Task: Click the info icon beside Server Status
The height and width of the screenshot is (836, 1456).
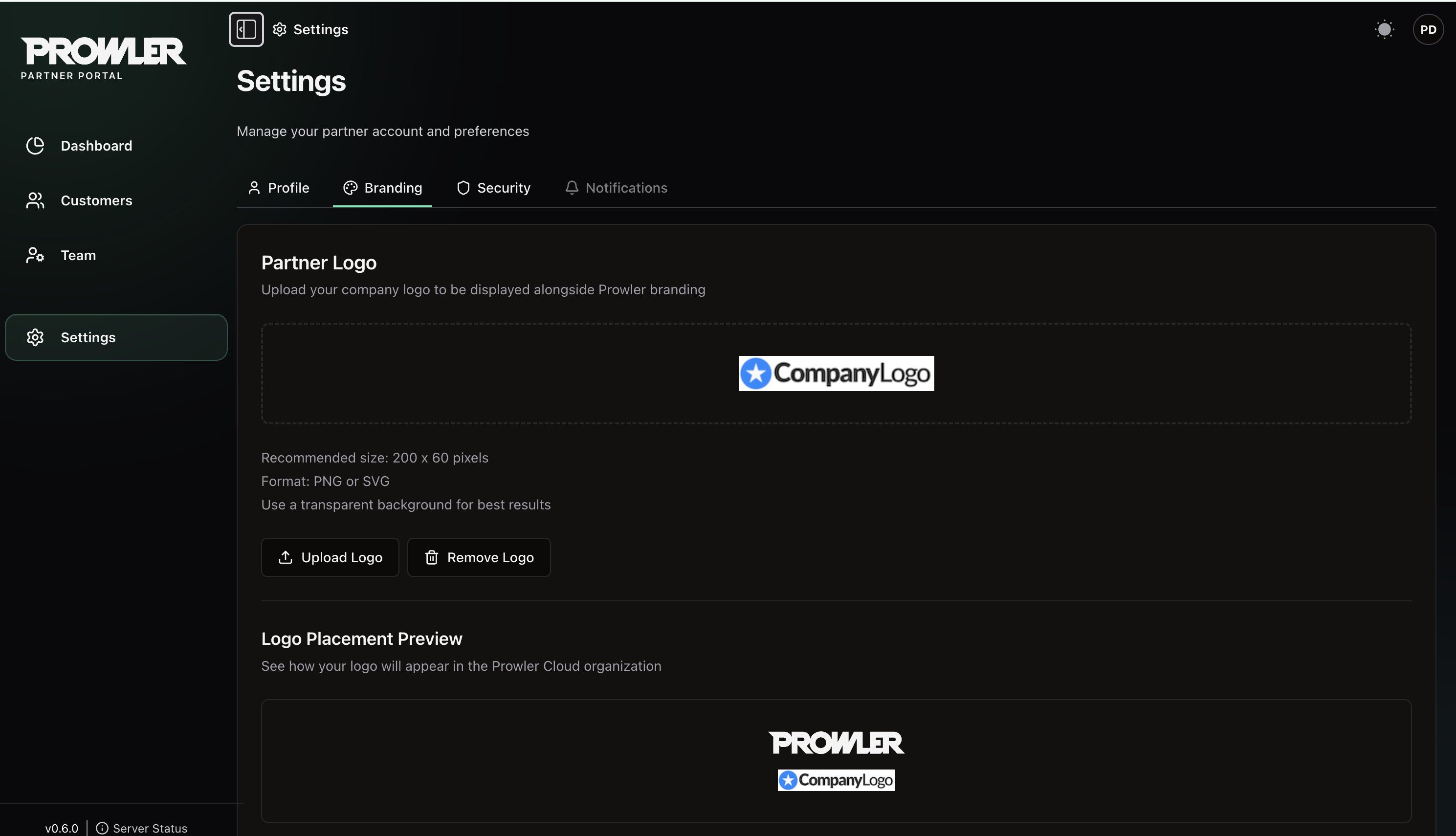Action: pyautogui.click(x=102, y=828)
